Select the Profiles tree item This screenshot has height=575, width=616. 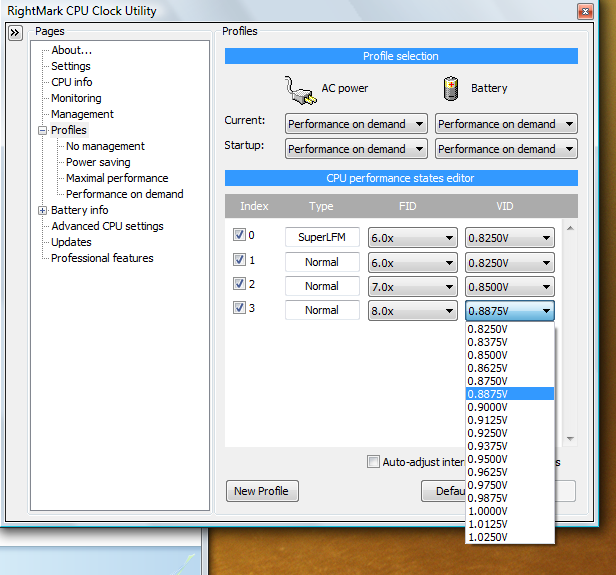69,130
